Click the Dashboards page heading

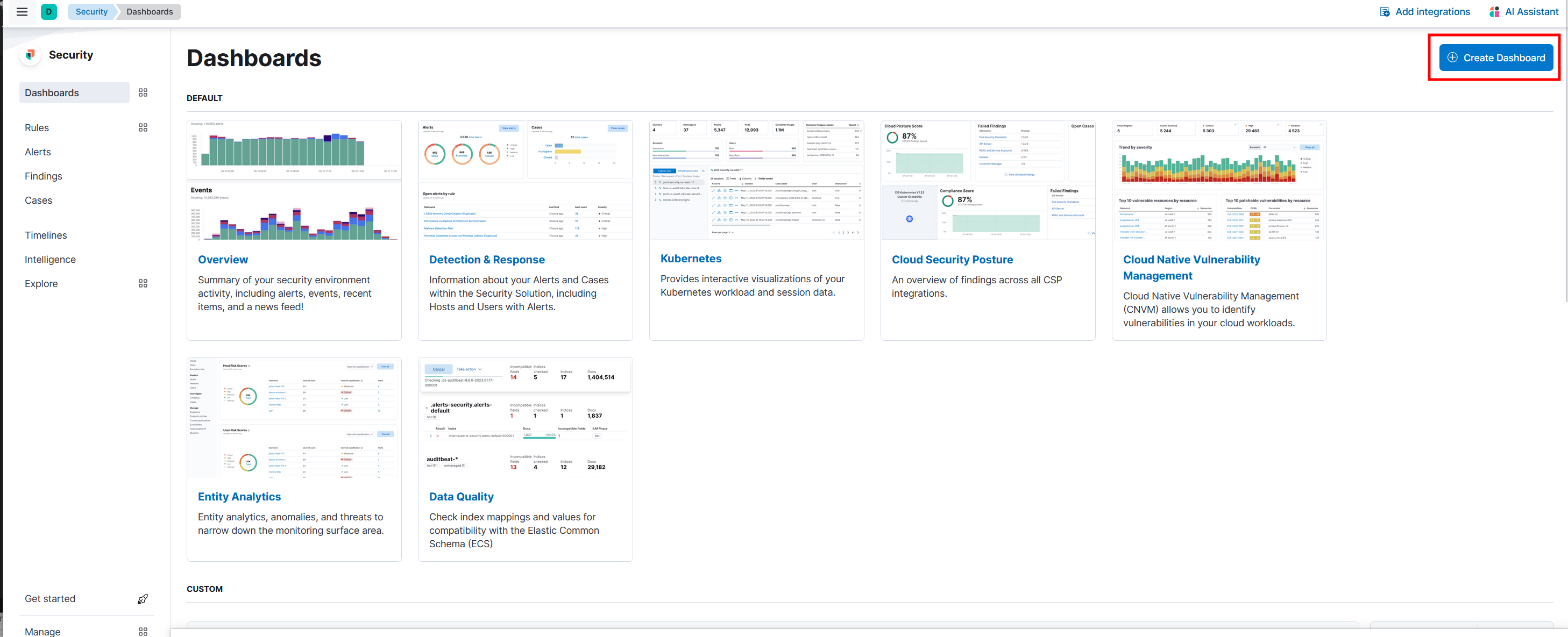[x=254, y=59]
